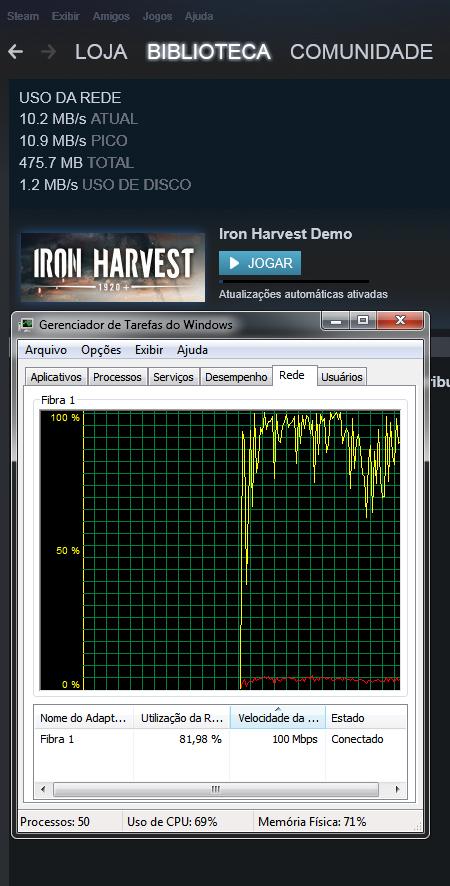
Task: Click Processos: 50 in status bar
Action: [55, 822]
